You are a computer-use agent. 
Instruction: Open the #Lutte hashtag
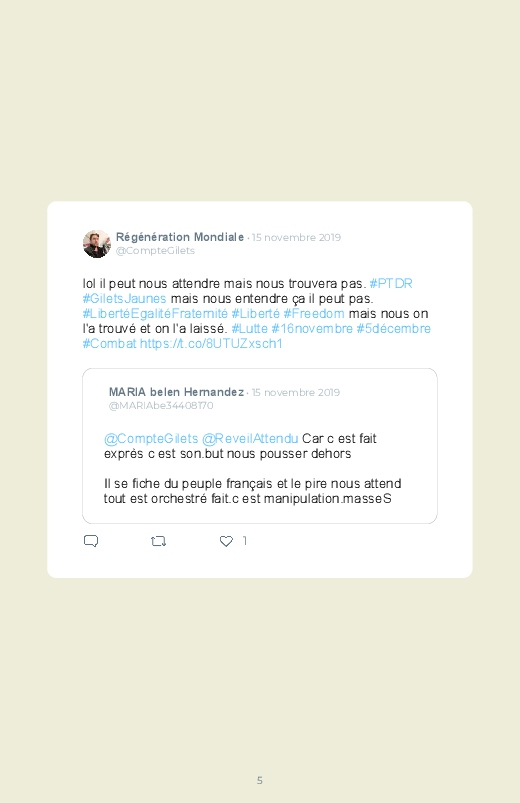point(249,328)
